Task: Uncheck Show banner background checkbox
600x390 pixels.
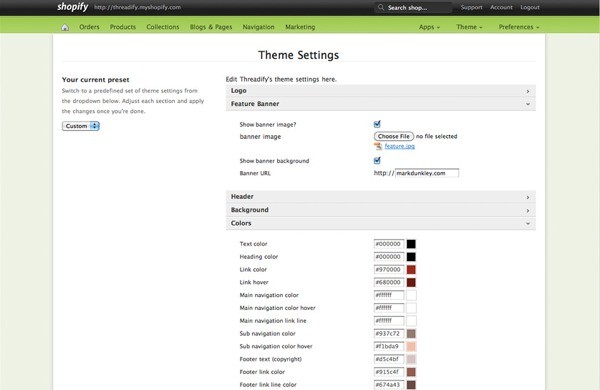Action: click(377, 160)
